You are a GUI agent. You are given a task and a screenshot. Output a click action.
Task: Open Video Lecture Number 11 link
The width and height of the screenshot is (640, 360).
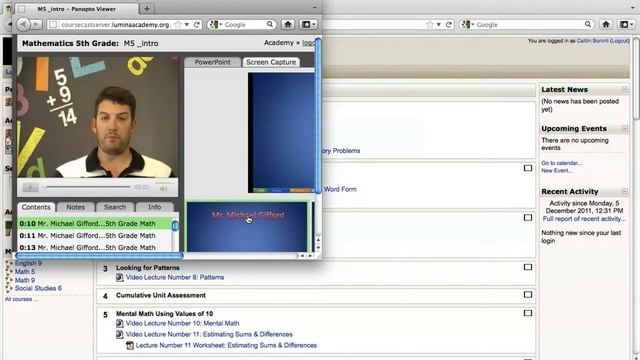pos(209,334)
